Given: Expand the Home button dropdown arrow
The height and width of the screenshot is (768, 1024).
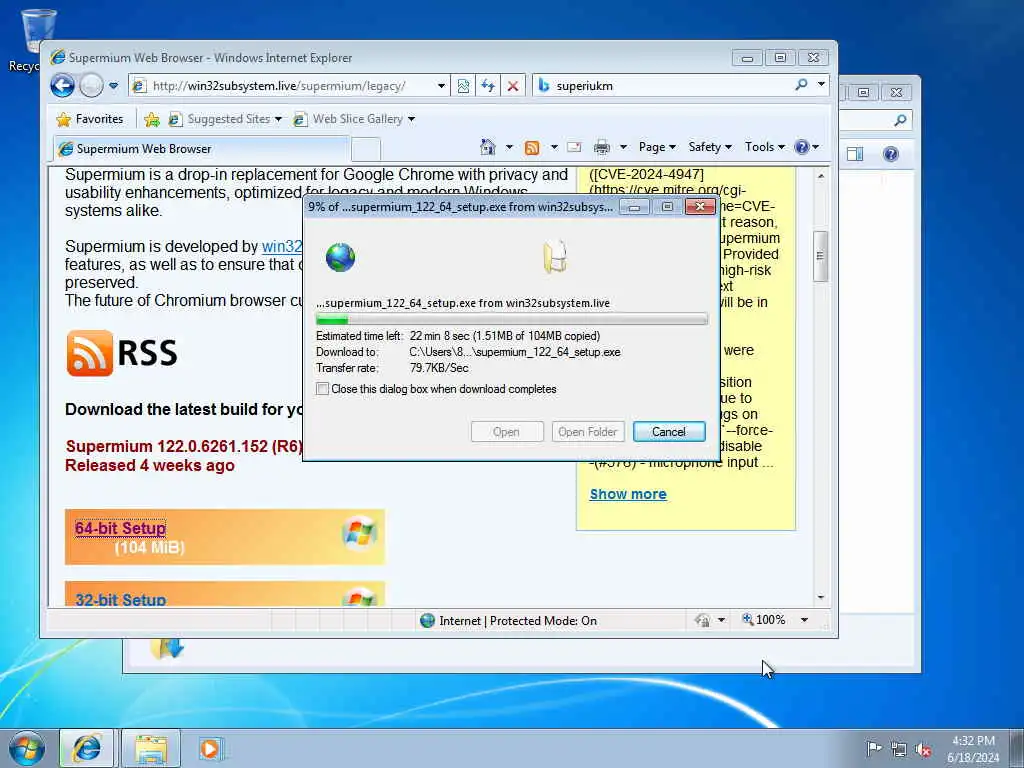Looking at the screenshot, I should (x=509, y=147).
